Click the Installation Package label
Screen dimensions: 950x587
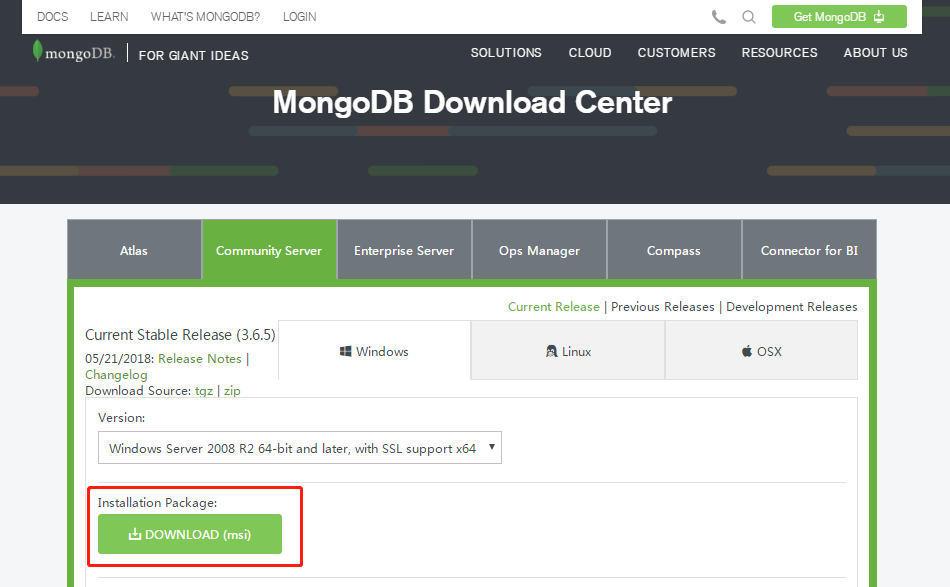tap(158, 503)
